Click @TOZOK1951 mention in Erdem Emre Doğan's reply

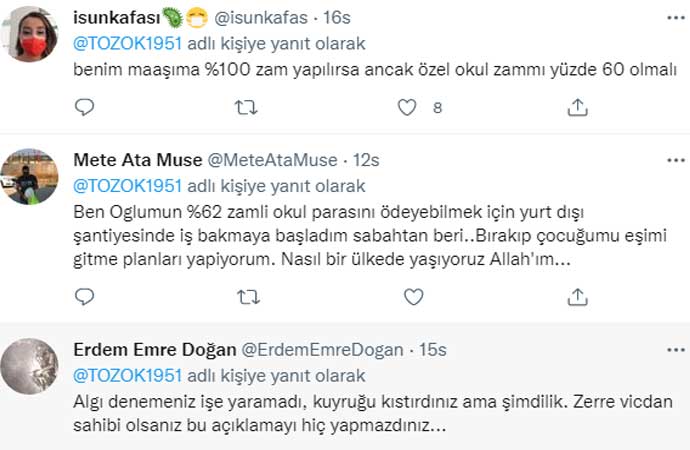pyautogui.click(x=128, y=376)
